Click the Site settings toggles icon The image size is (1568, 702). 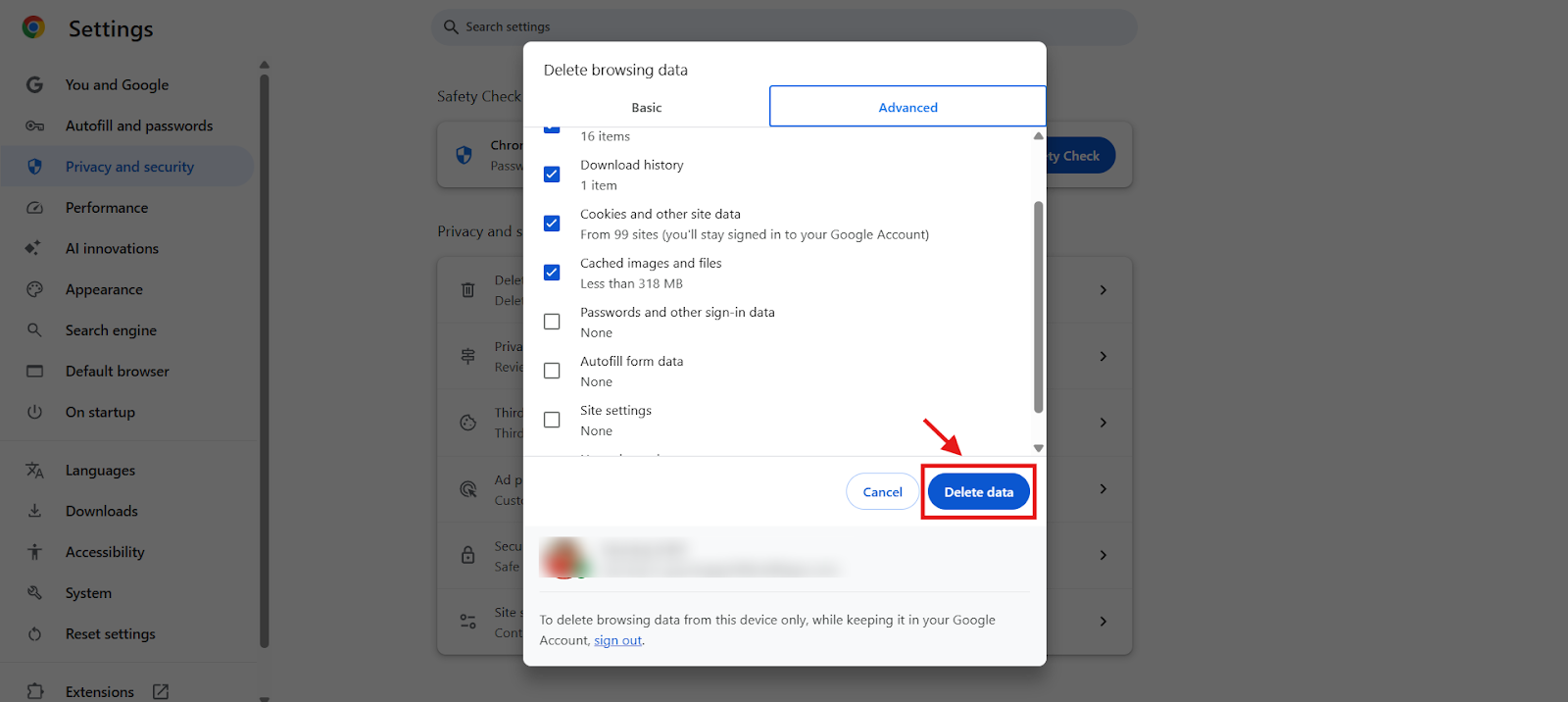click(x=468, y=622)
